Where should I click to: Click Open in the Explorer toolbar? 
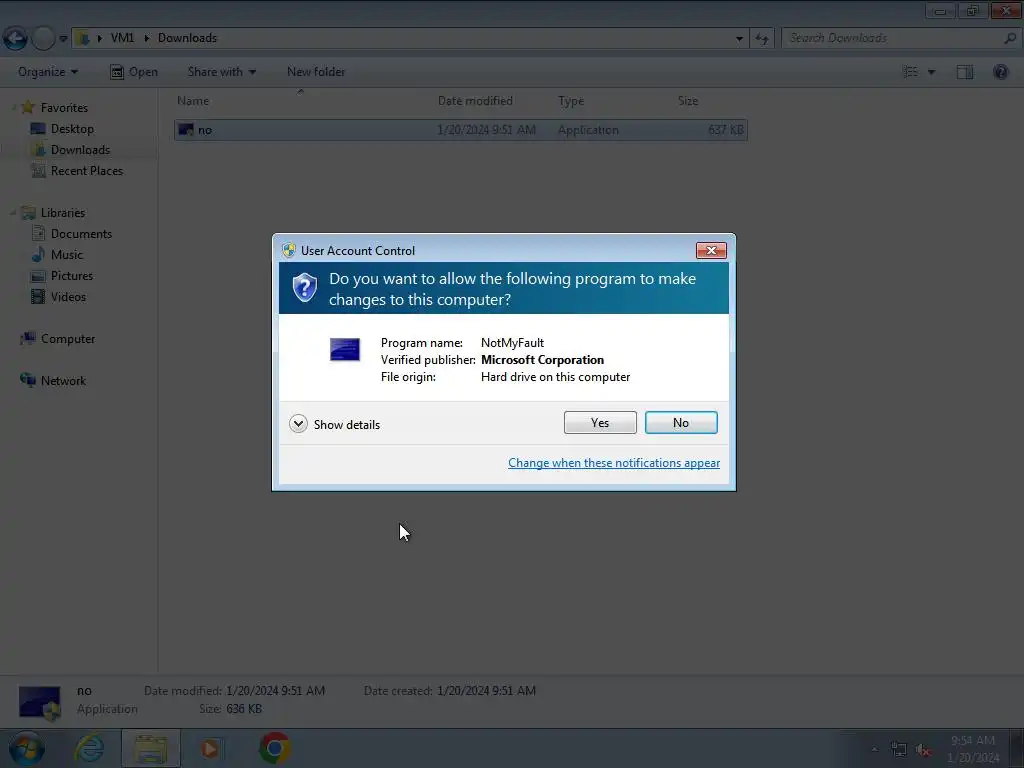coord(135,72)
